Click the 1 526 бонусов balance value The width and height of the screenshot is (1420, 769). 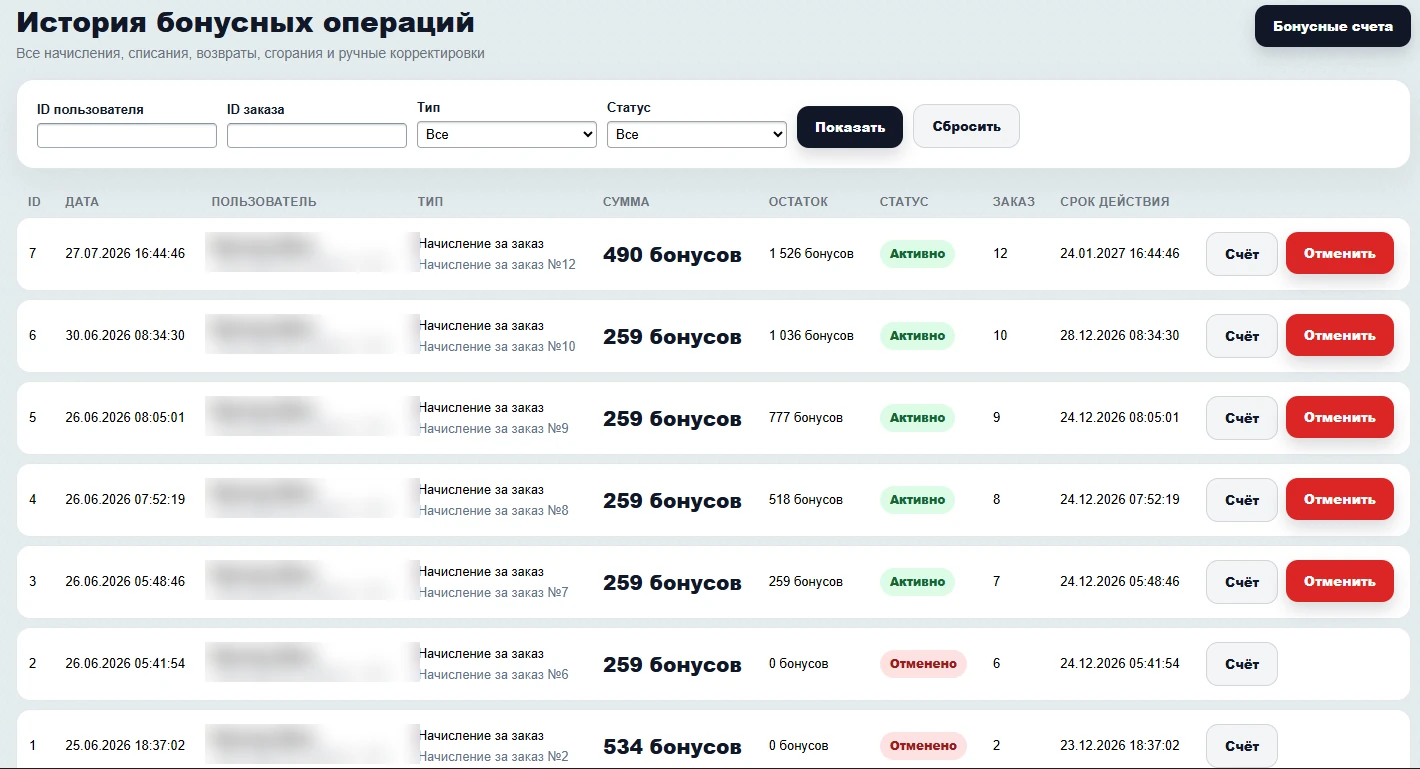(x=811, y=254)
